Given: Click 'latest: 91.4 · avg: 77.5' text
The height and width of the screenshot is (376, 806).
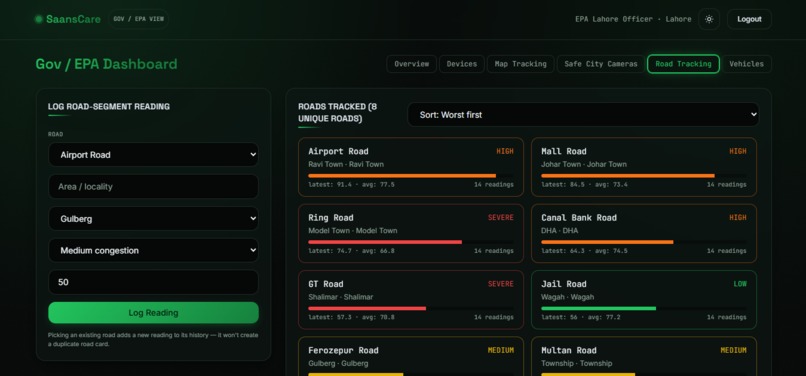Looking at the screenshot, I should click(352, 185).
